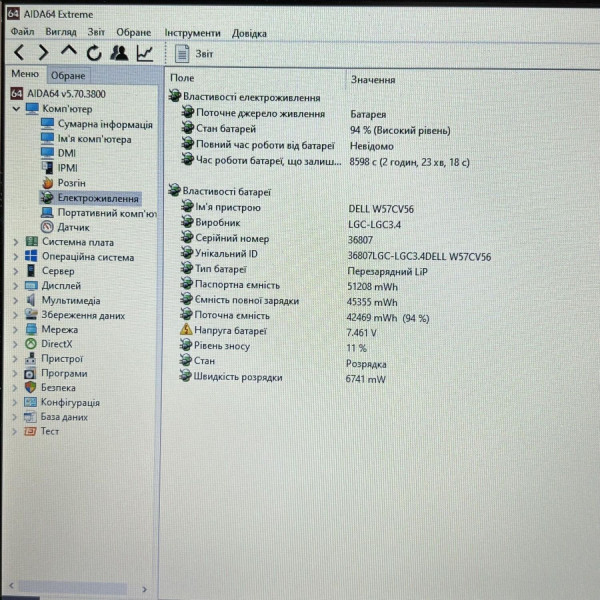Open the Обране menu in menu bar
This screenshot has width=600, height=600.
(x=134, y=33)
